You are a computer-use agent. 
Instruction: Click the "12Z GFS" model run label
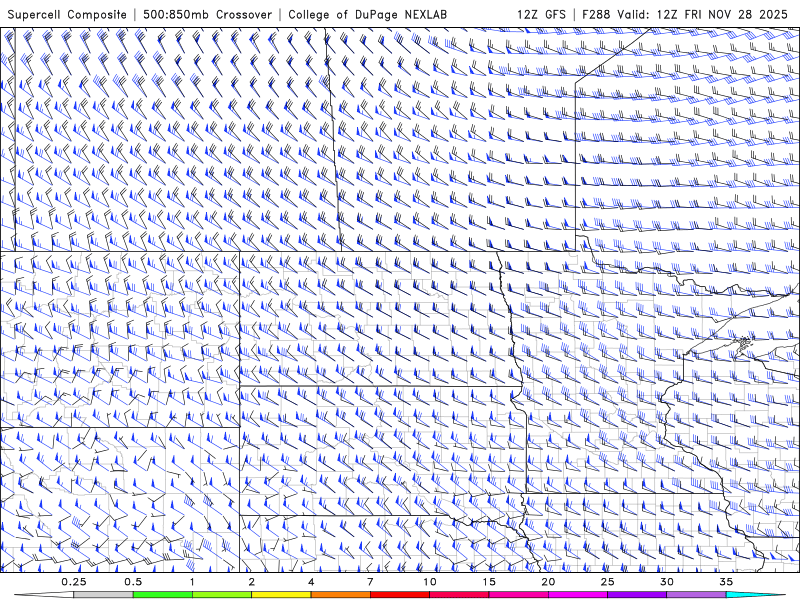(x=541, y=15)
